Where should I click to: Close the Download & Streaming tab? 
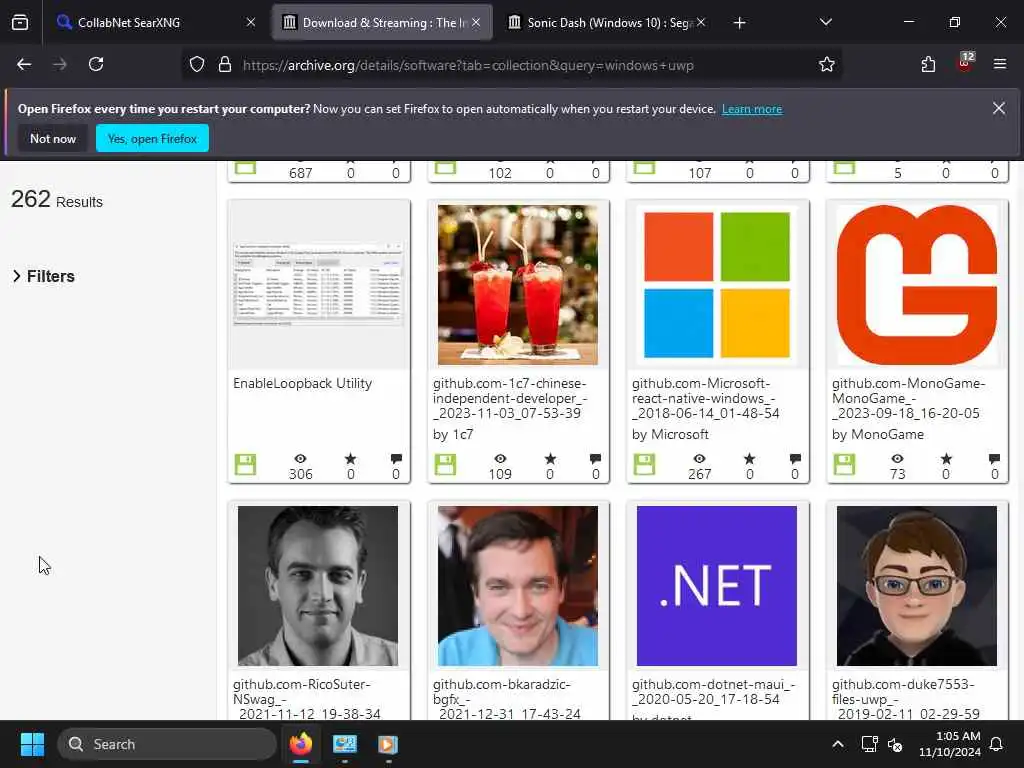pos(476,22)
